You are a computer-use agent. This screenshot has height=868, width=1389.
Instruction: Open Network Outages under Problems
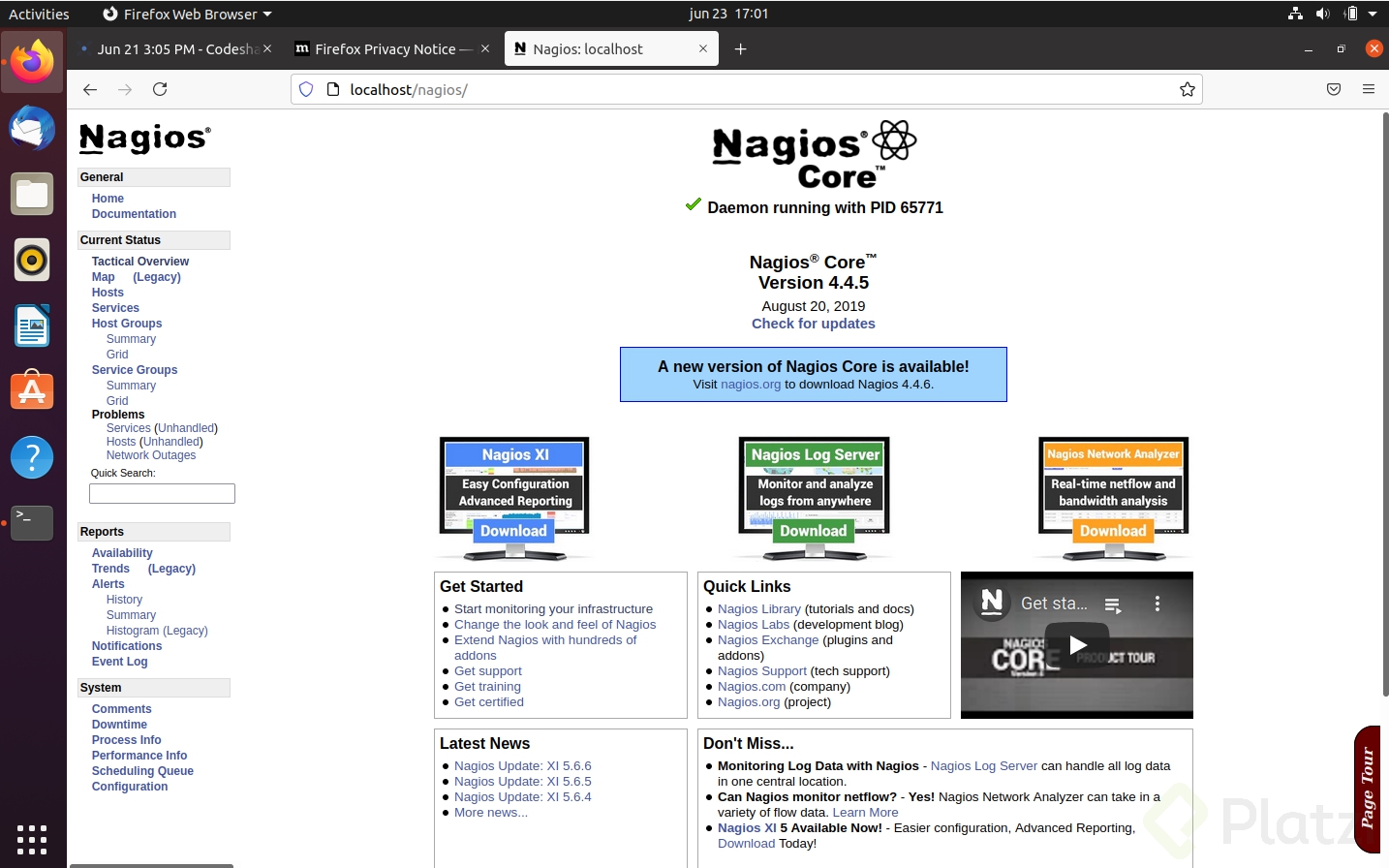[151, 455]
